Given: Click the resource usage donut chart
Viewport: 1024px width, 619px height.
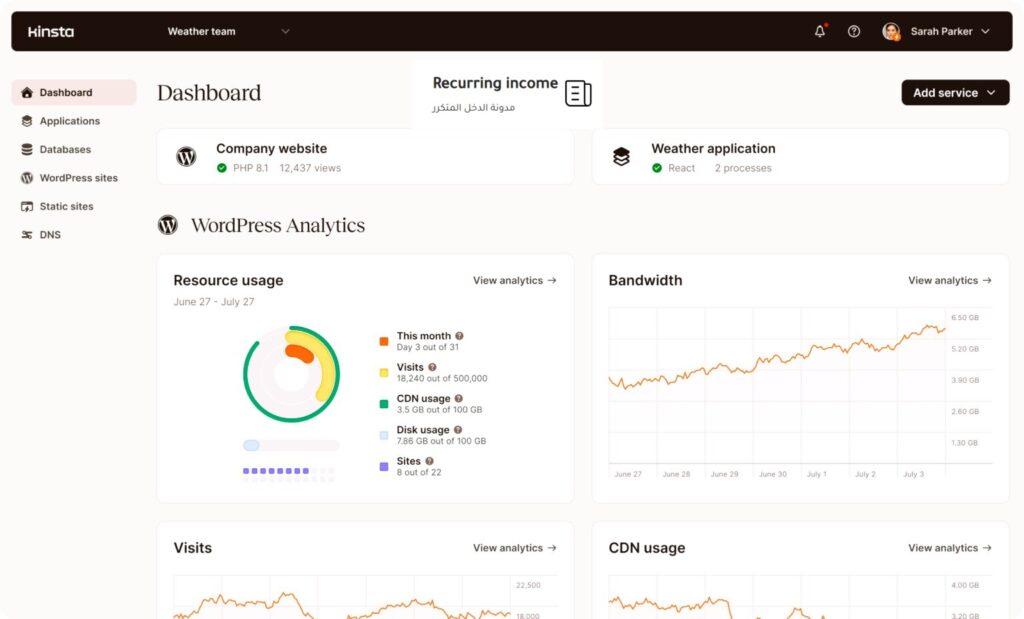Looking at the screenshot, I should 291,374.
